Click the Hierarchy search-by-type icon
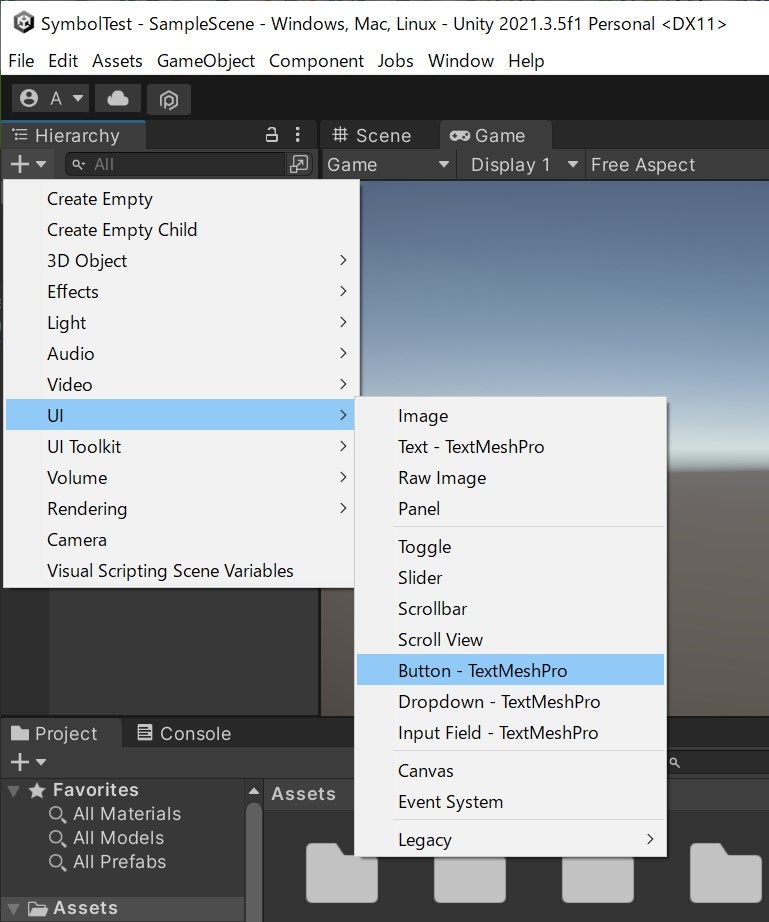Viewport: 769px width, 922px height. pyautogui.click(x=299, y=164)
